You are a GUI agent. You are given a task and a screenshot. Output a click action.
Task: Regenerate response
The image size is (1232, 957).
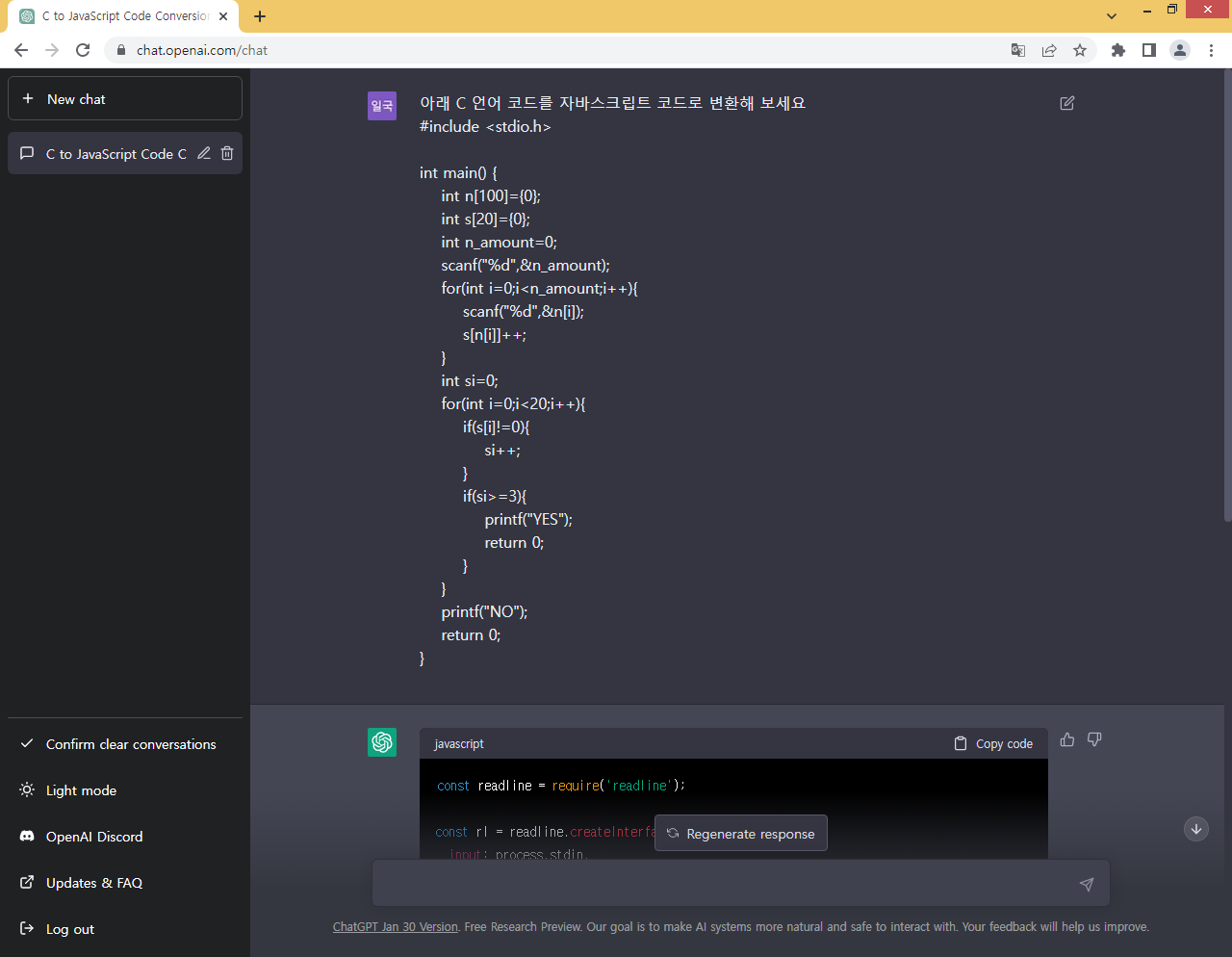coord(741,834)
